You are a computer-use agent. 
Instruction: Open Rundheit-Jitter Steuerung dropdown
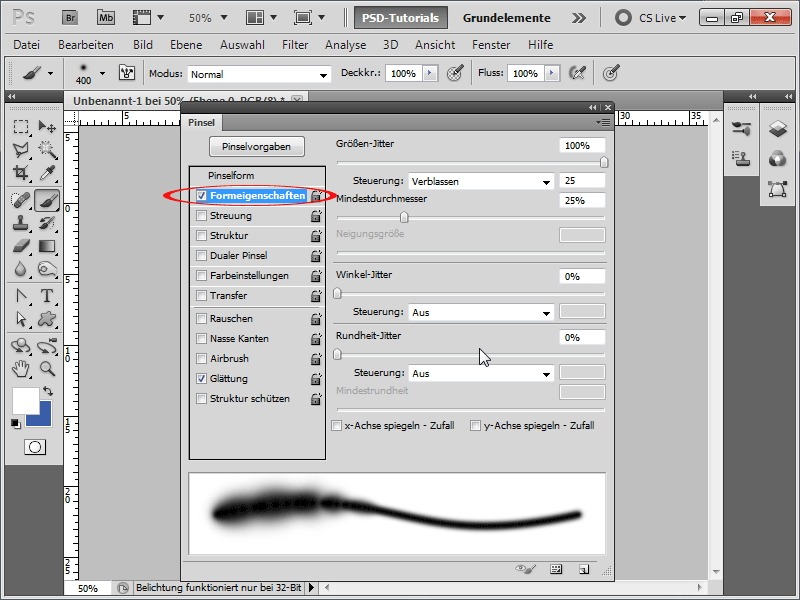(481, 373)
